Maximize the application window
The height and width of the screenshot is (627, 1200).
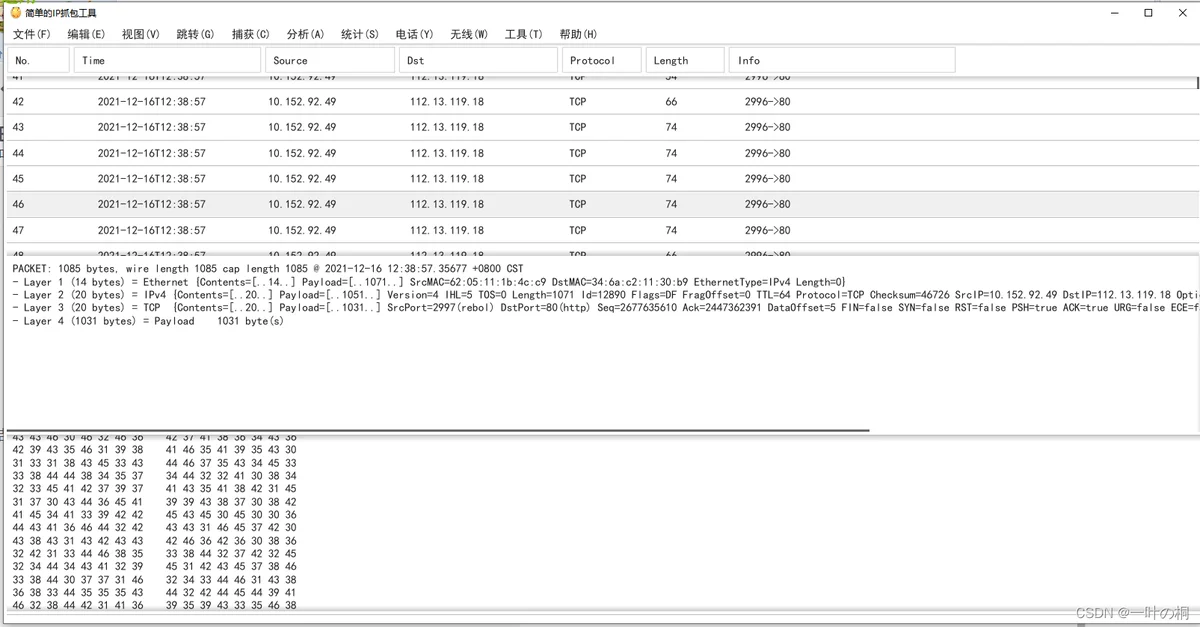point(1148,13)
